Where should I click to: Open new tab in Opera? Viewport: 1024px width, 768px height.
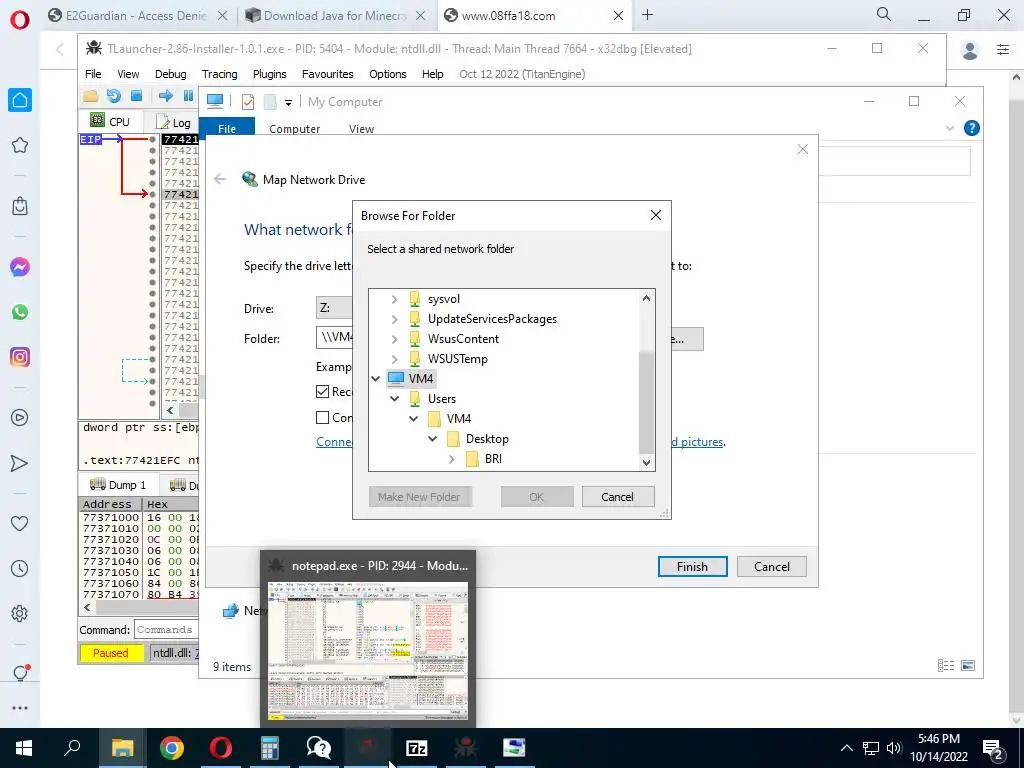(647, 14)
